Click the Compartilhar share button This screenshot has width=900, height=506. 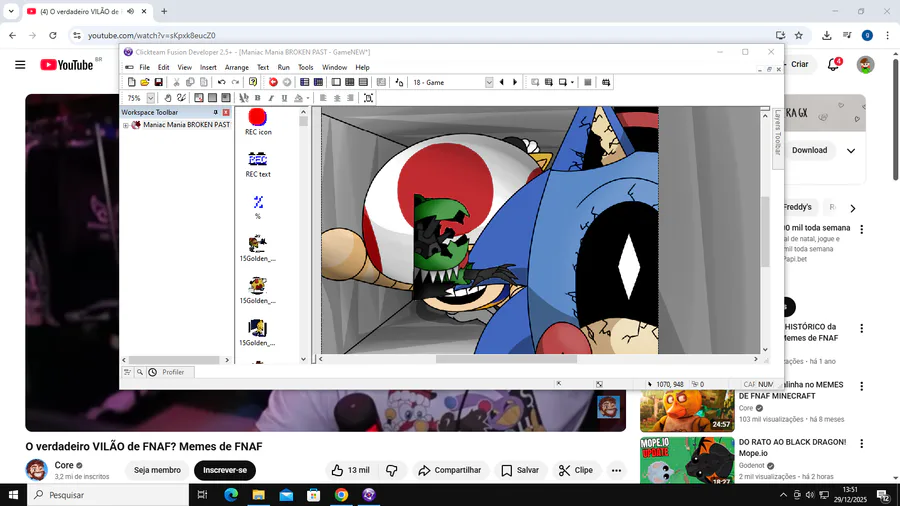pyautogui.click(x=450, y=470)
